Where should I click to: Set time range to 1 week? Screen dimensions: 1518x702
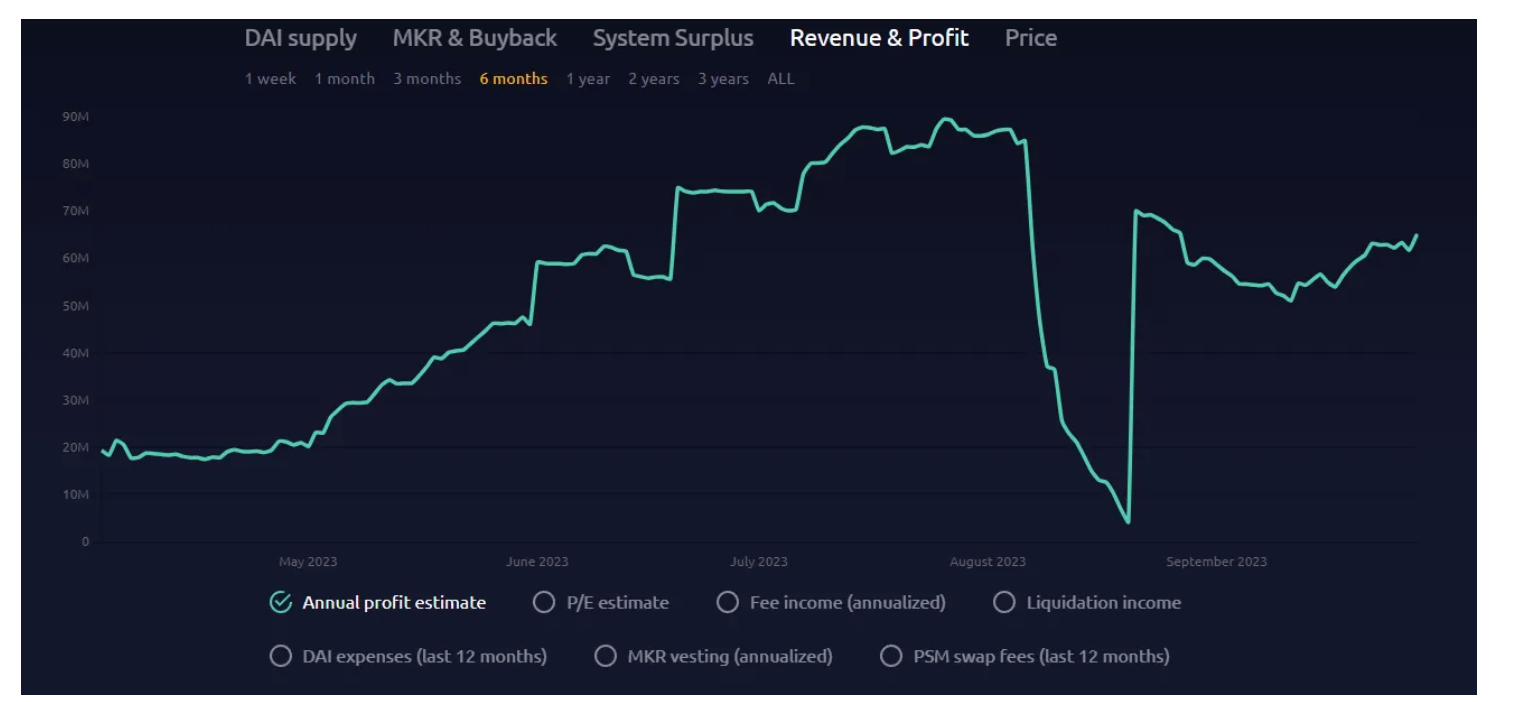[270, 79]
